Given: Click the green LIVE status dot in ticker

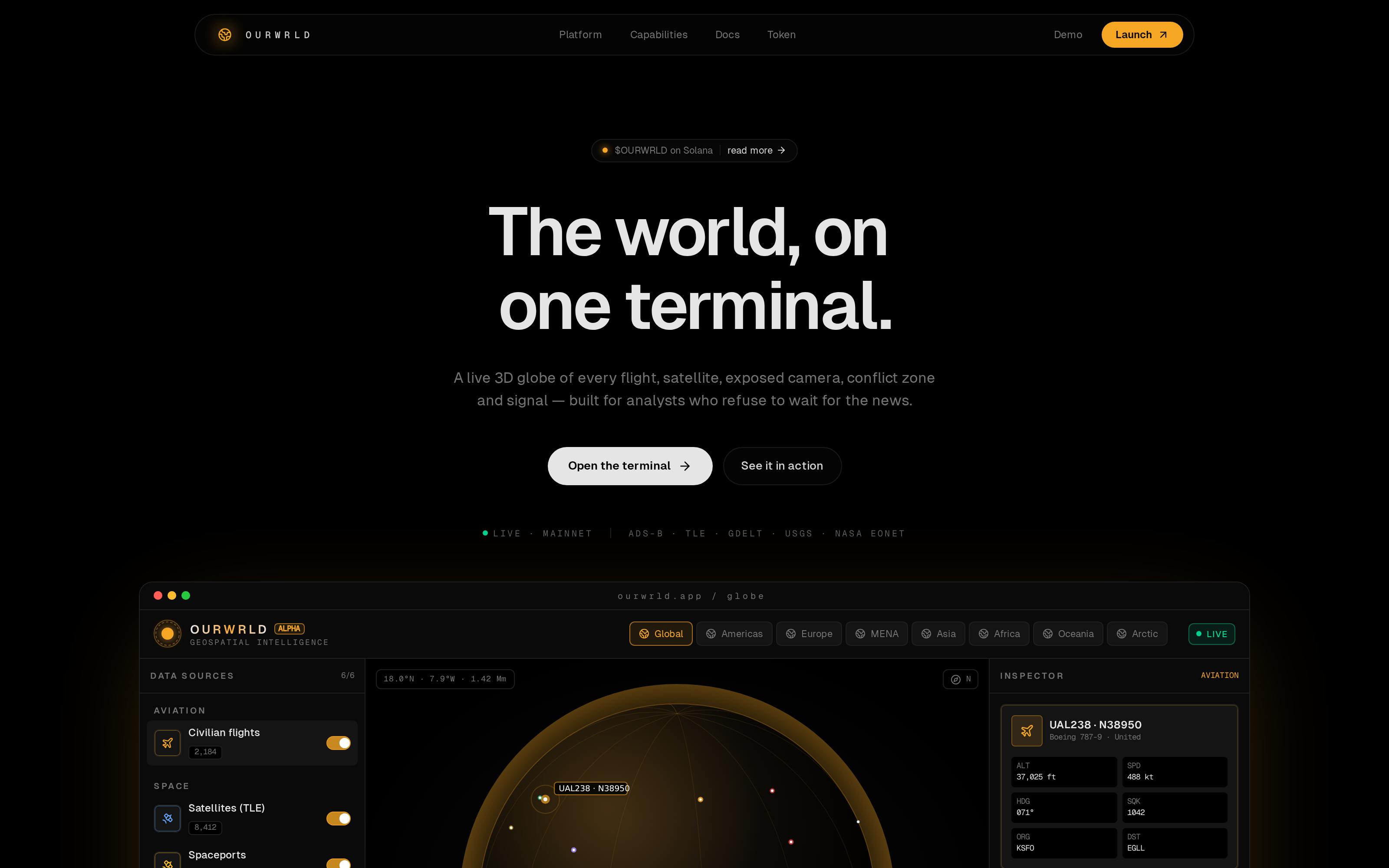Looking at the screenshot, I should point(485,533).
